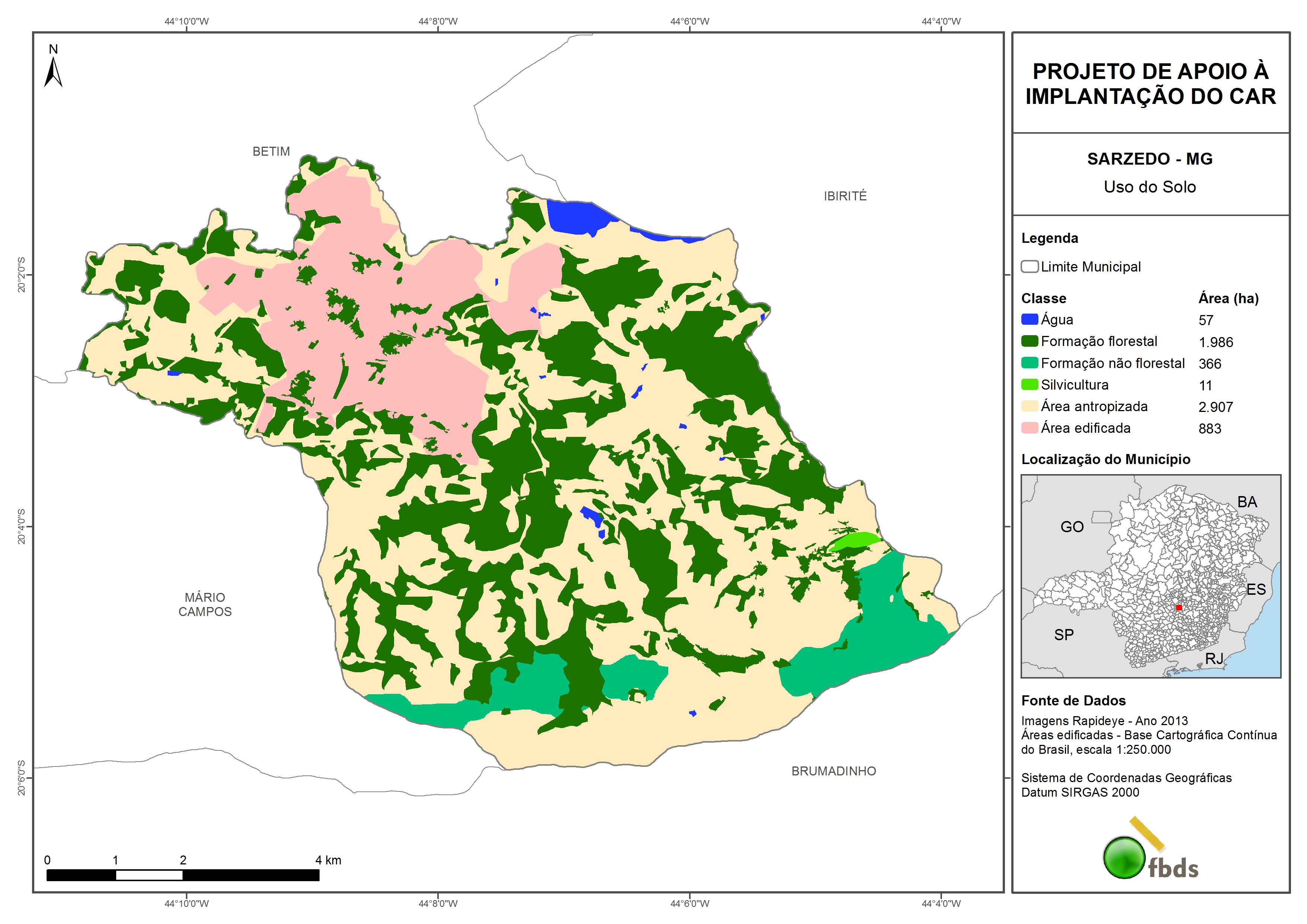This screenshot has width=1307, height=924.
Task: Click the BETIM municipality label
Action: 271,152
